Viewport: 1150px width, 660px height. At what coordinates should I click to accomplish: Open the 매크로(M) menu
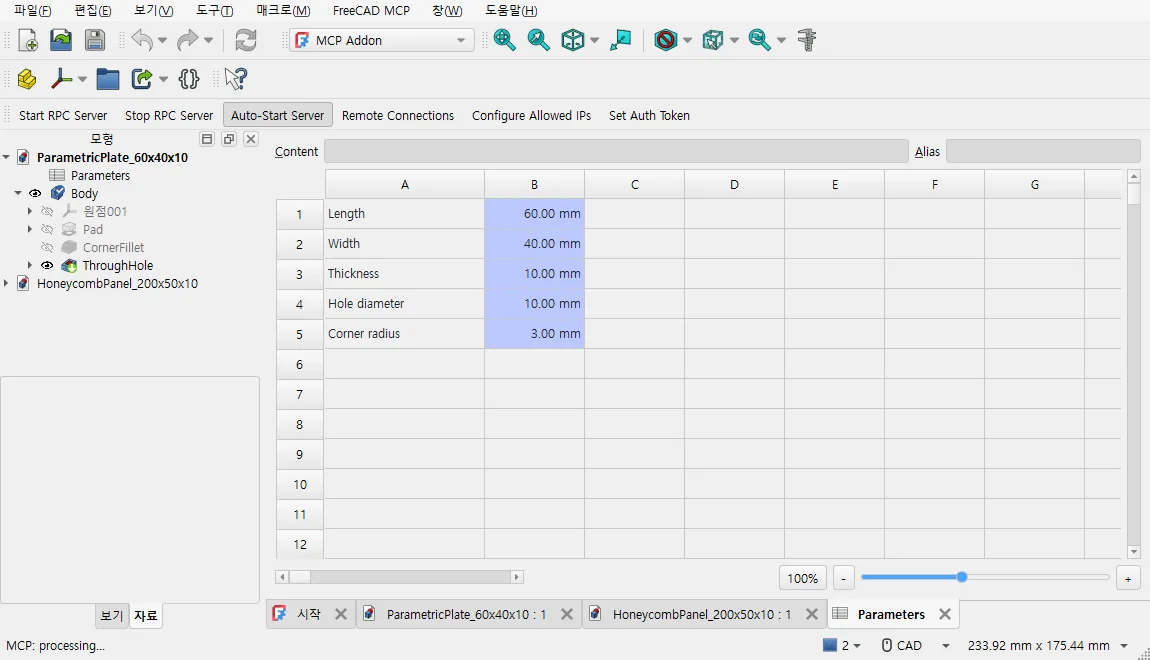pyautogui.click(x=283, y=10)
